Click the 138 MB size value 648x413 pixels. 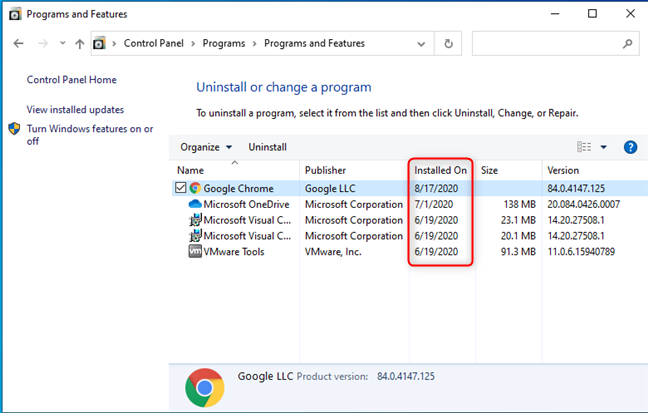pyautogui.click(x=519, y=204)
